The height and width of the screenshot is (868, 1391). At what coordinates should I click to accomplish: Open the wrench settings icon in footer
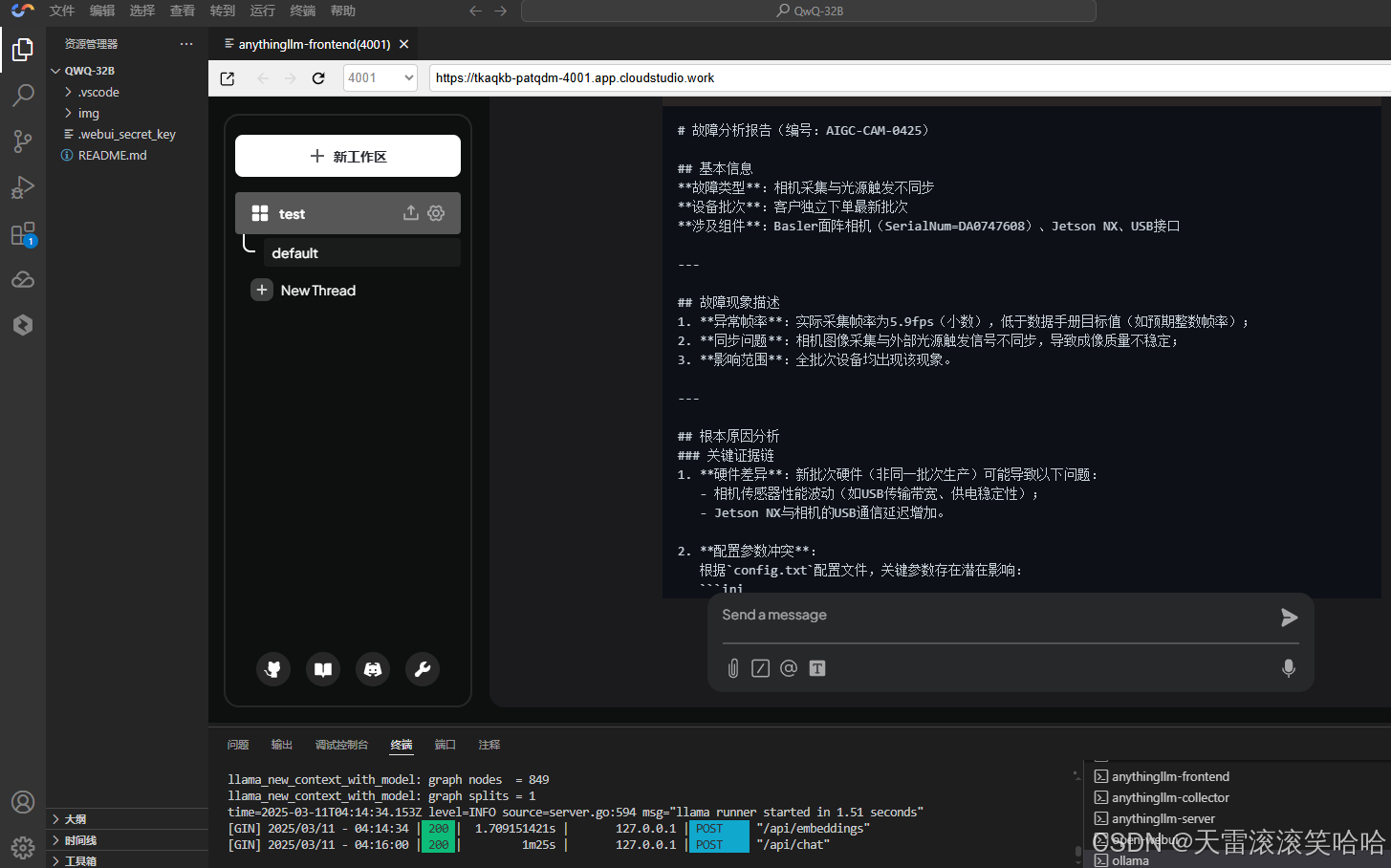[x=423, y=669]
